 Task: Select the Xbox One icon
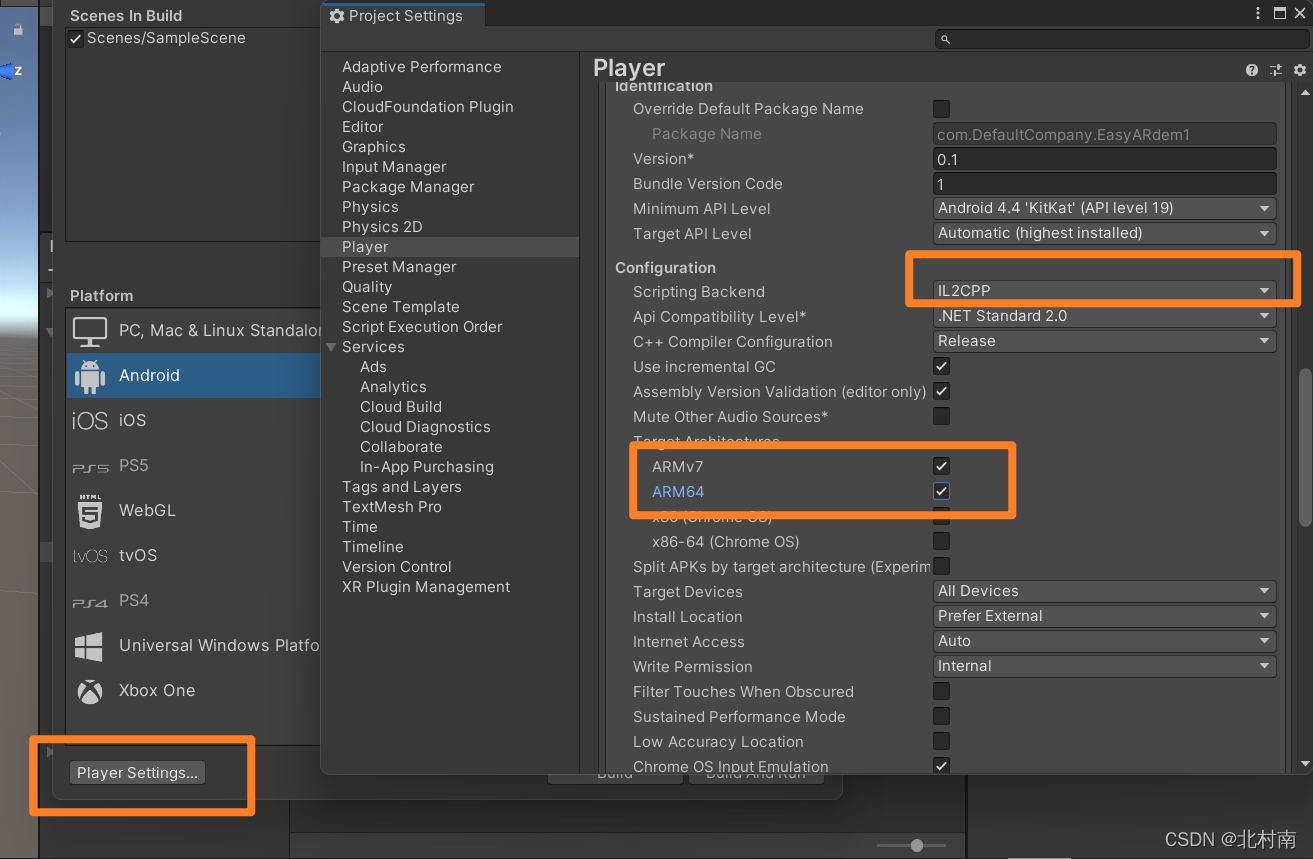(90, 691)
